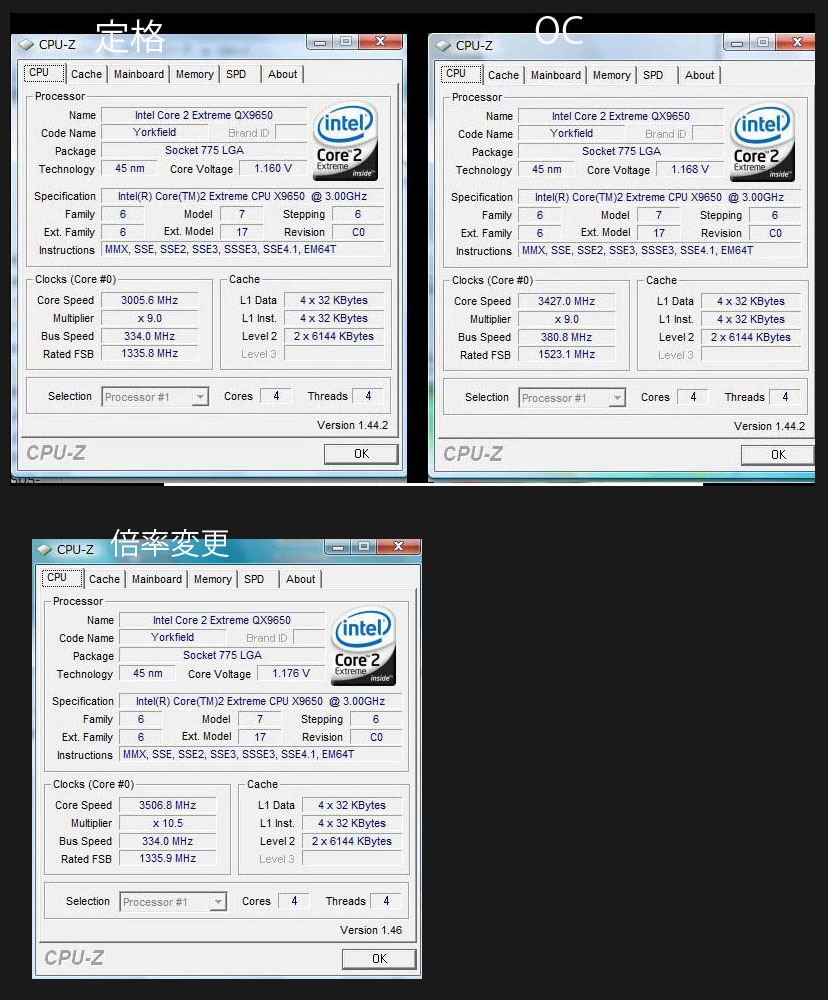Switch to the Cache tab in the 3005.6 MHz window

click(86, 74)
